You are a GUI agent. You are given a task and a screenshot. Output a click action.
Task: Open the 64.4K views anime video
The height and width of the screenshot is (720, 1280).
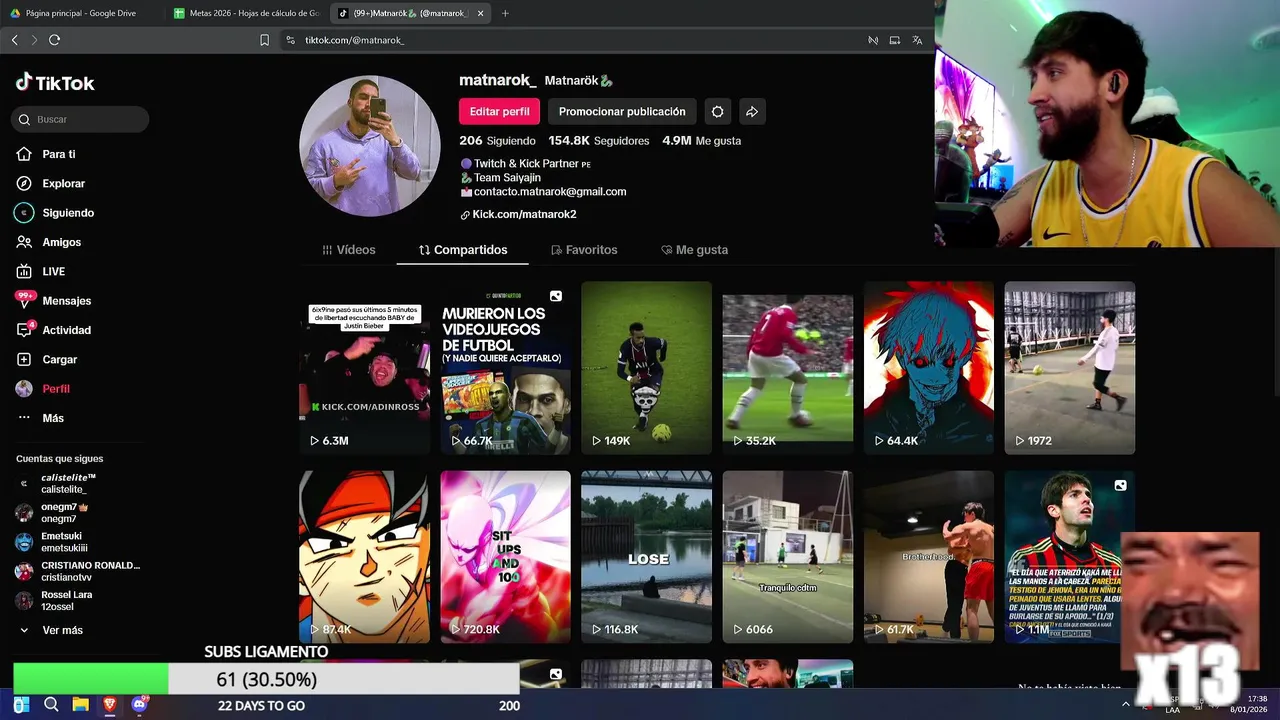pos(928,367)
